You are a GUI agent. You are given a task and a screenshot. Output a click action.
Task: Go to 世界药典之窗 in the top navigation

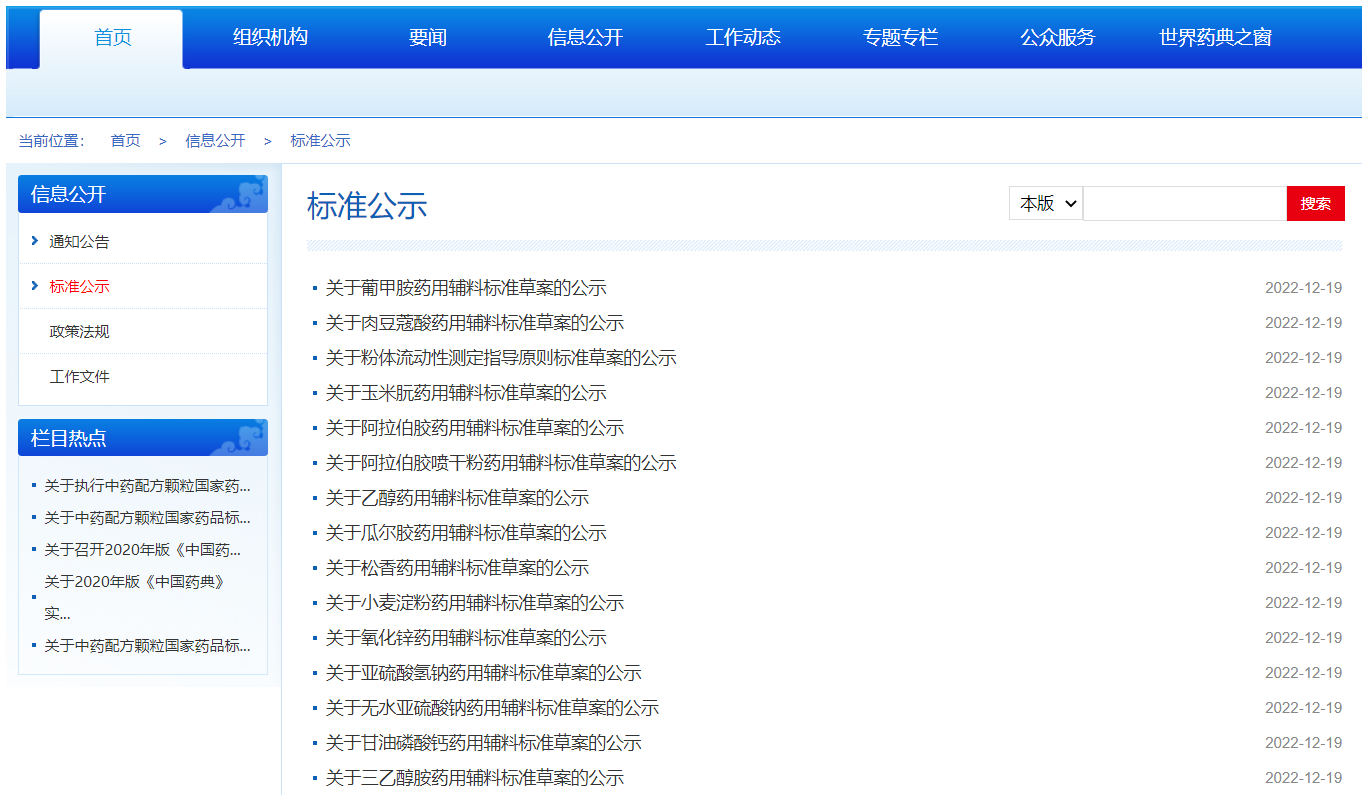[1215, 38]
